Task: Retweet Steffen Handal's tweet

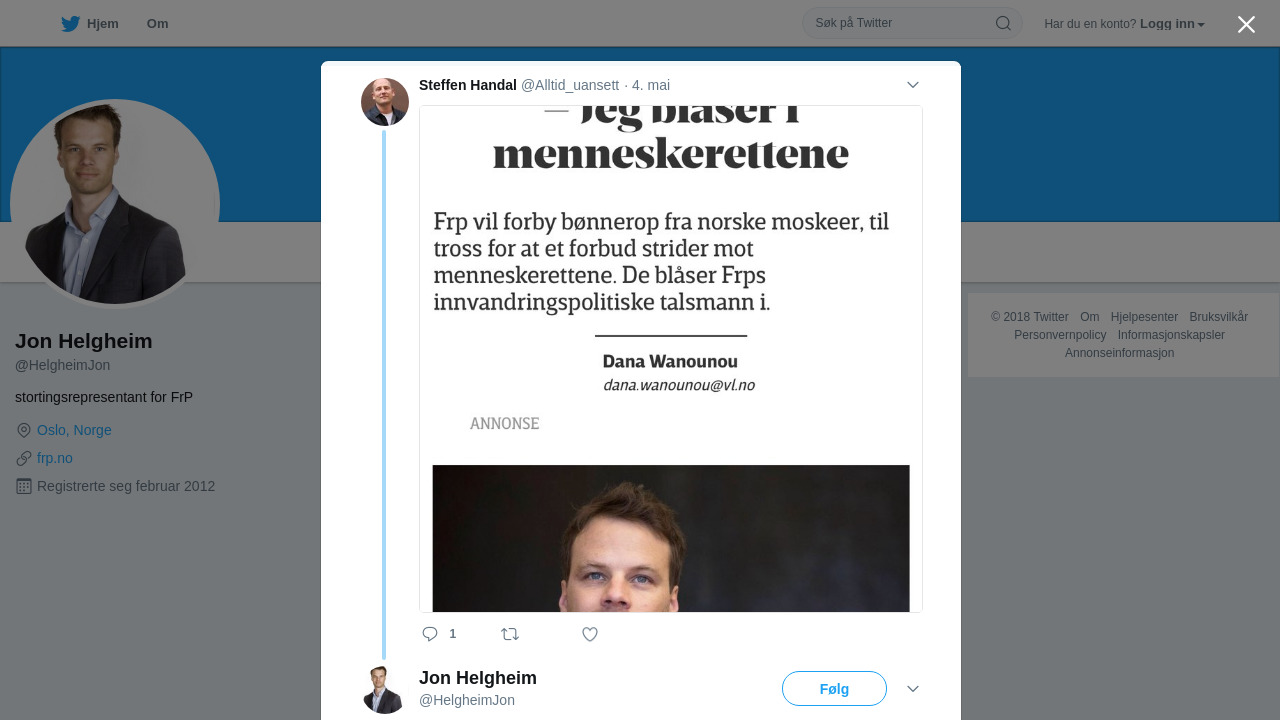Action: 510,634
